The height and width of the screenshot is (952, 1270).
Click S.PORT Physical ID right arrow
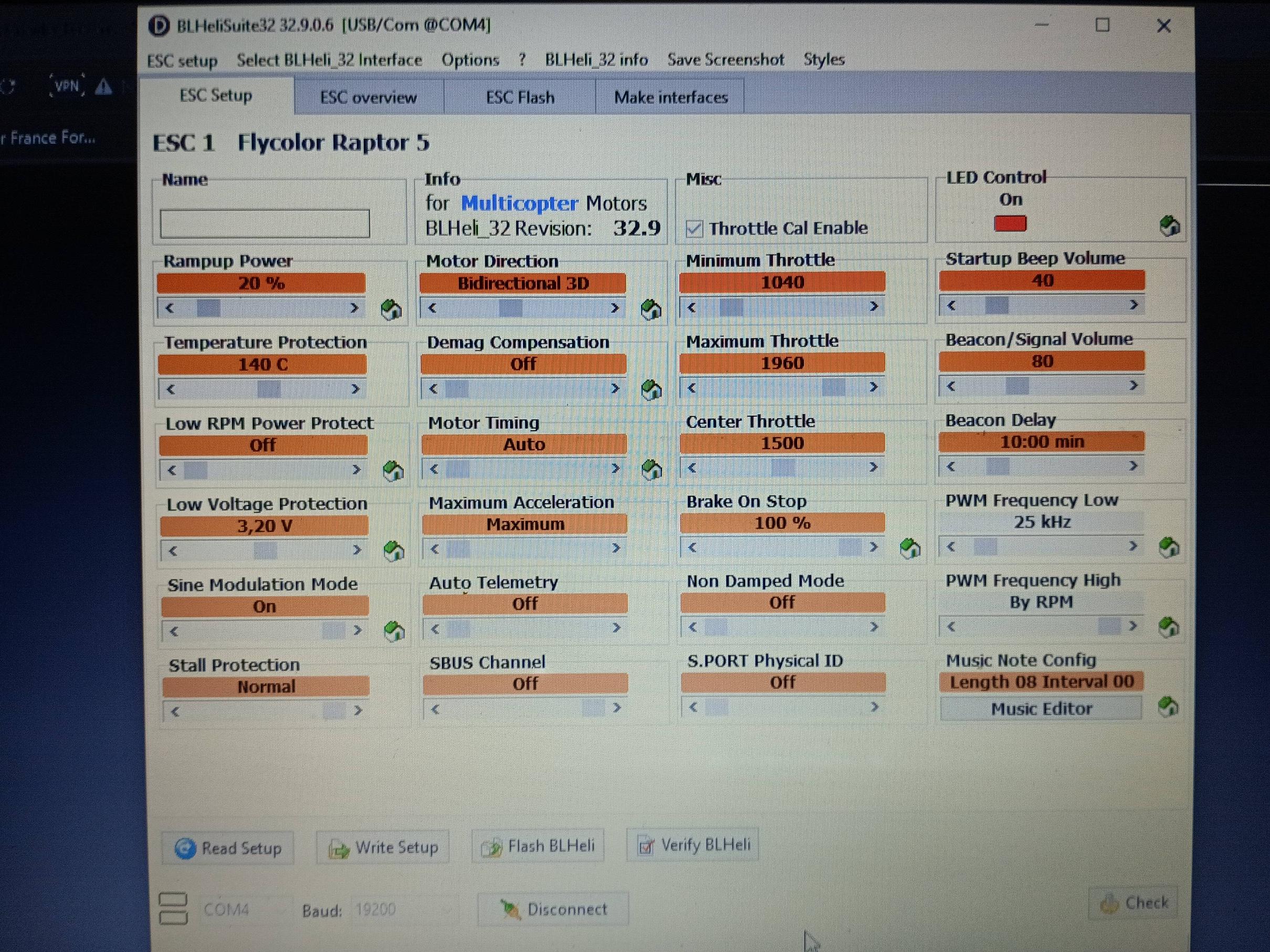pos(875,706)
